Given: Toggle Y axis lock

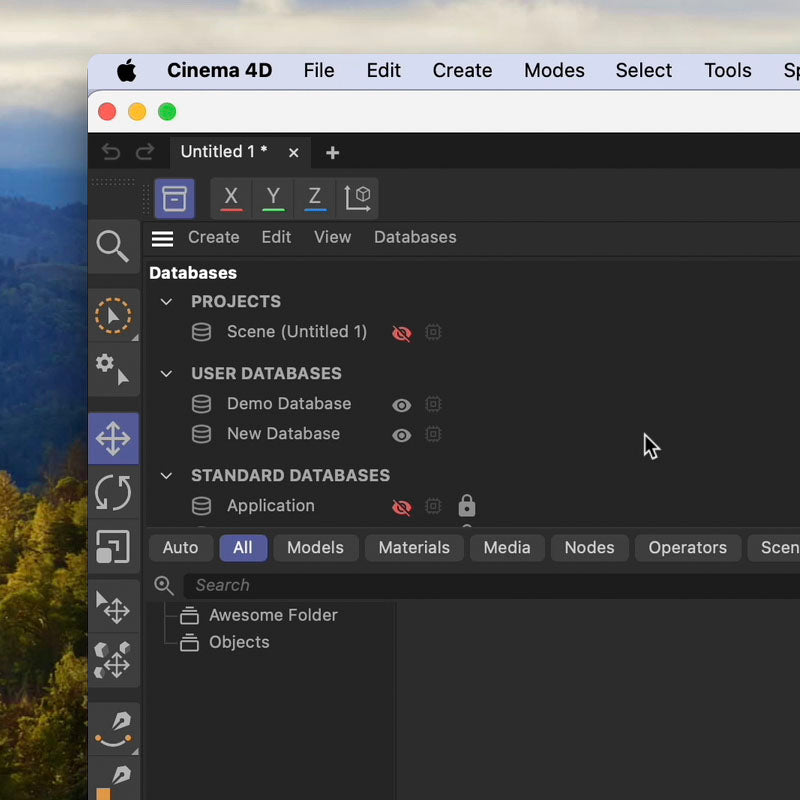Looking at the screenshot, I should coord(273,198).
